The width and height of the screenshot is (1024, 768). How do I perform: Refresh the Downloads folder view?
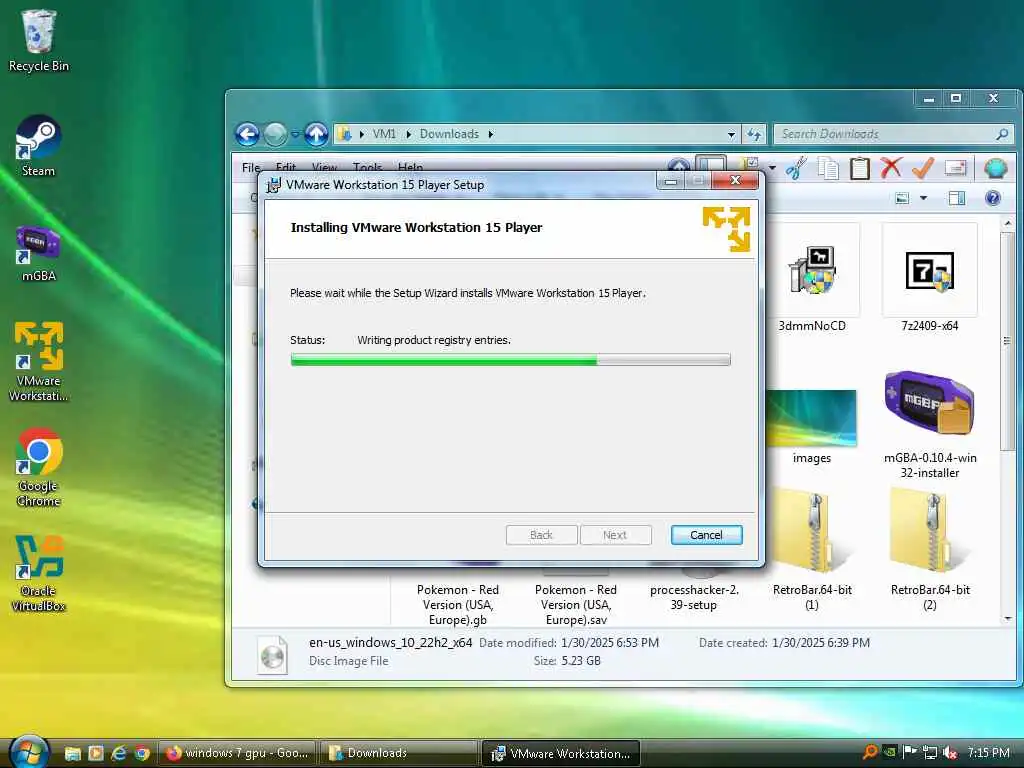pos(754,135)
